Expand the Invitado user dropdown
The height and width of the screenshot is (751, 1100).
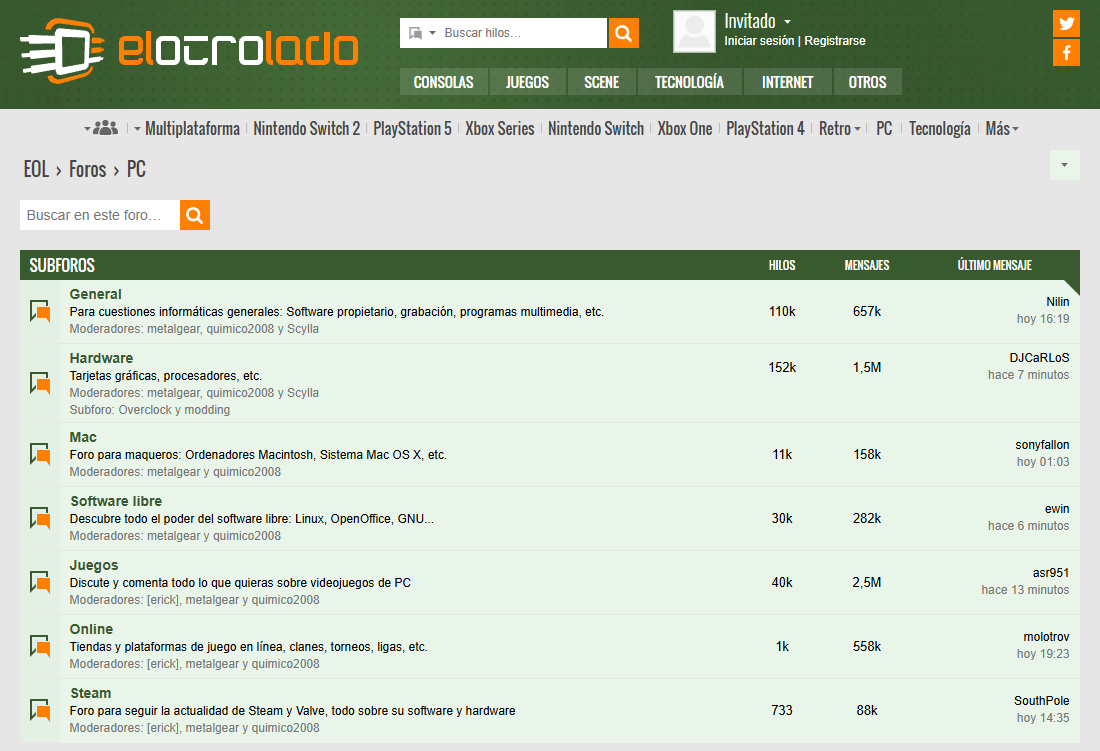788,22
